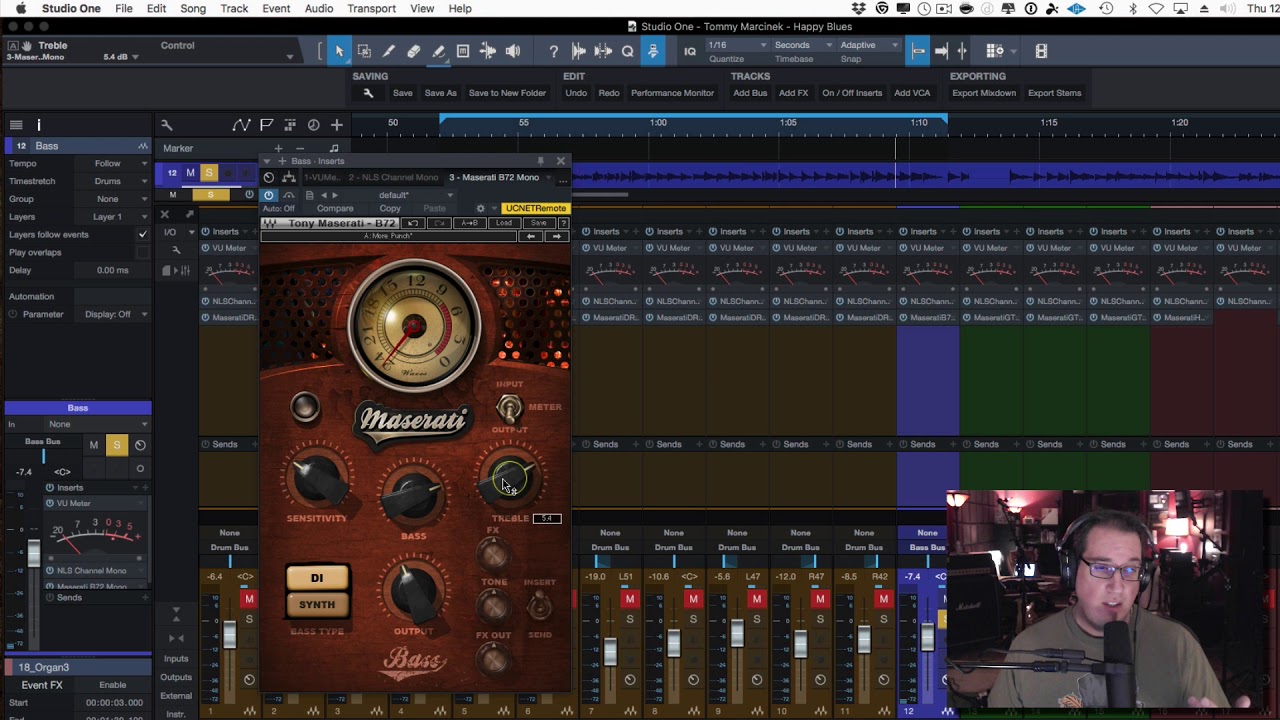The image size is (1280, 720).
Task: Click the plugin settings gear icon
Action: click(x=480, y=209)
